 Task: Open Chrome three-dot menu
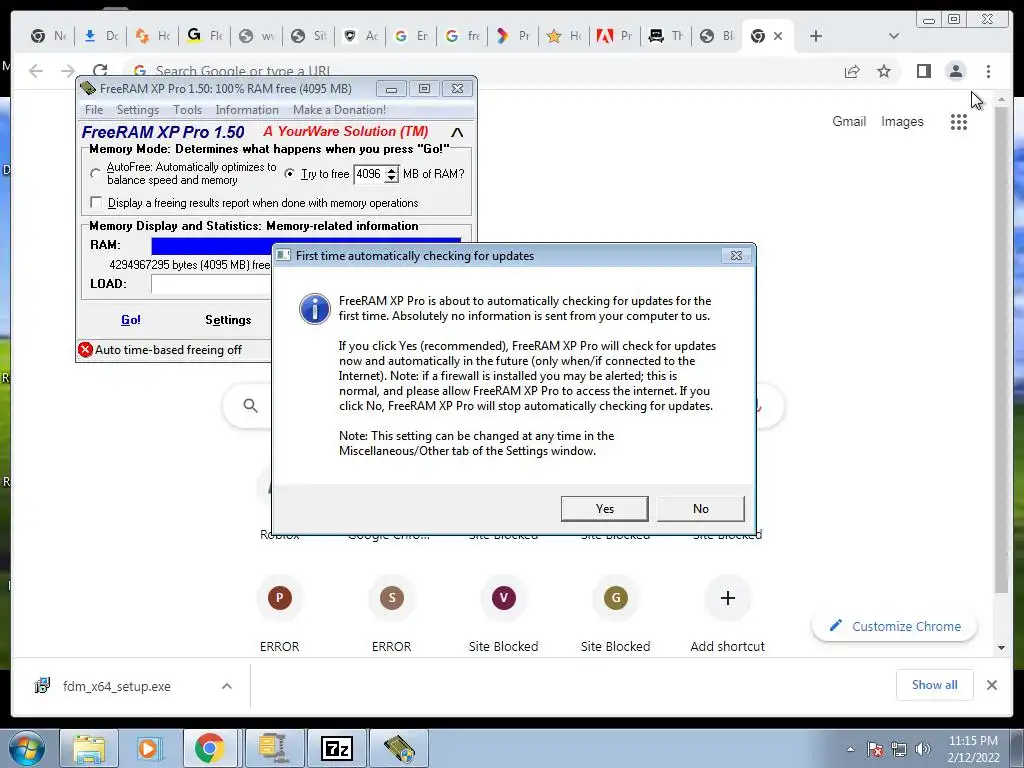(x=988, y=71)
